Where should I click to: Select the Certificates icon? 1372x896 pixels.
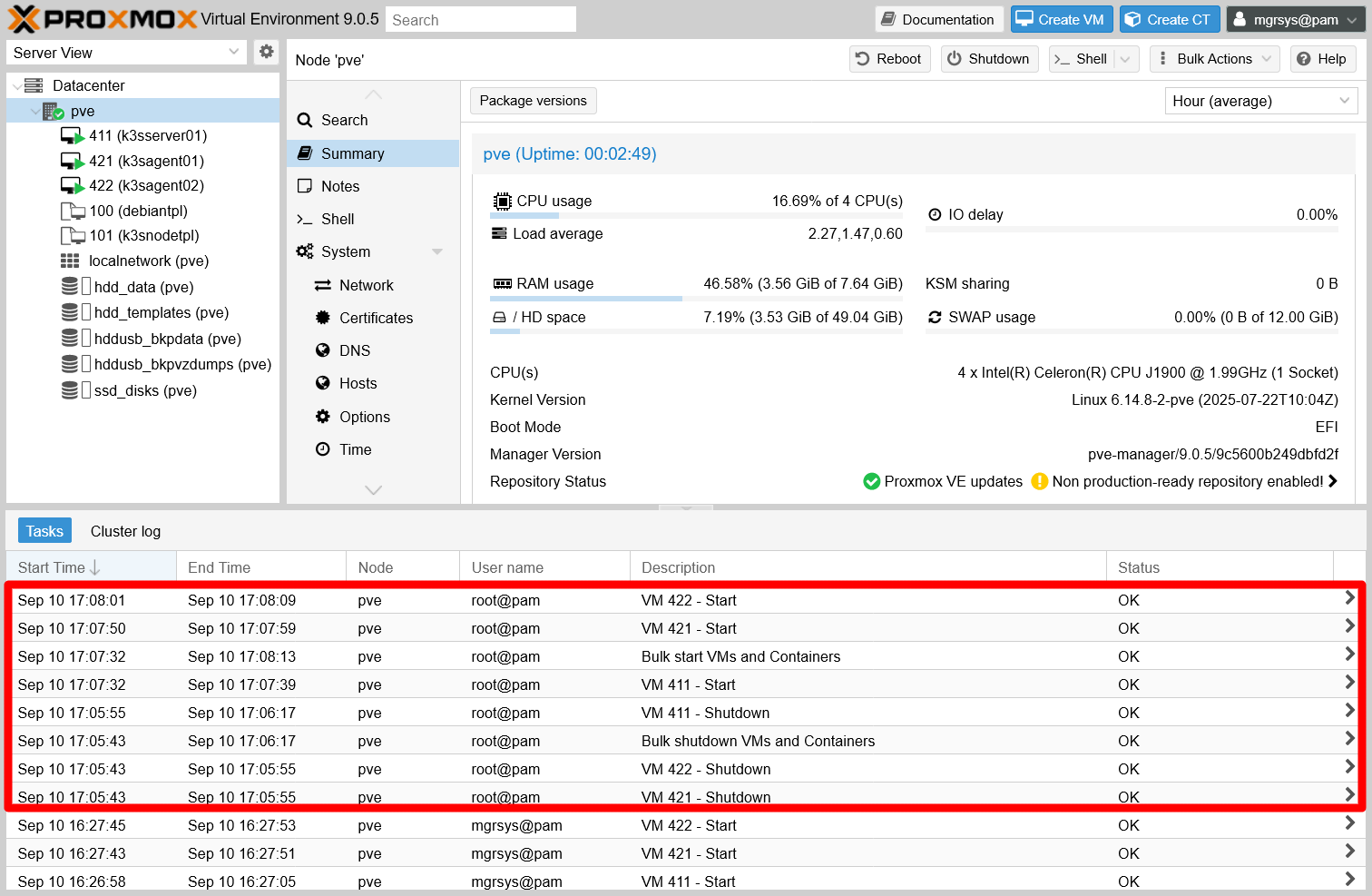(x=324, y=318)
